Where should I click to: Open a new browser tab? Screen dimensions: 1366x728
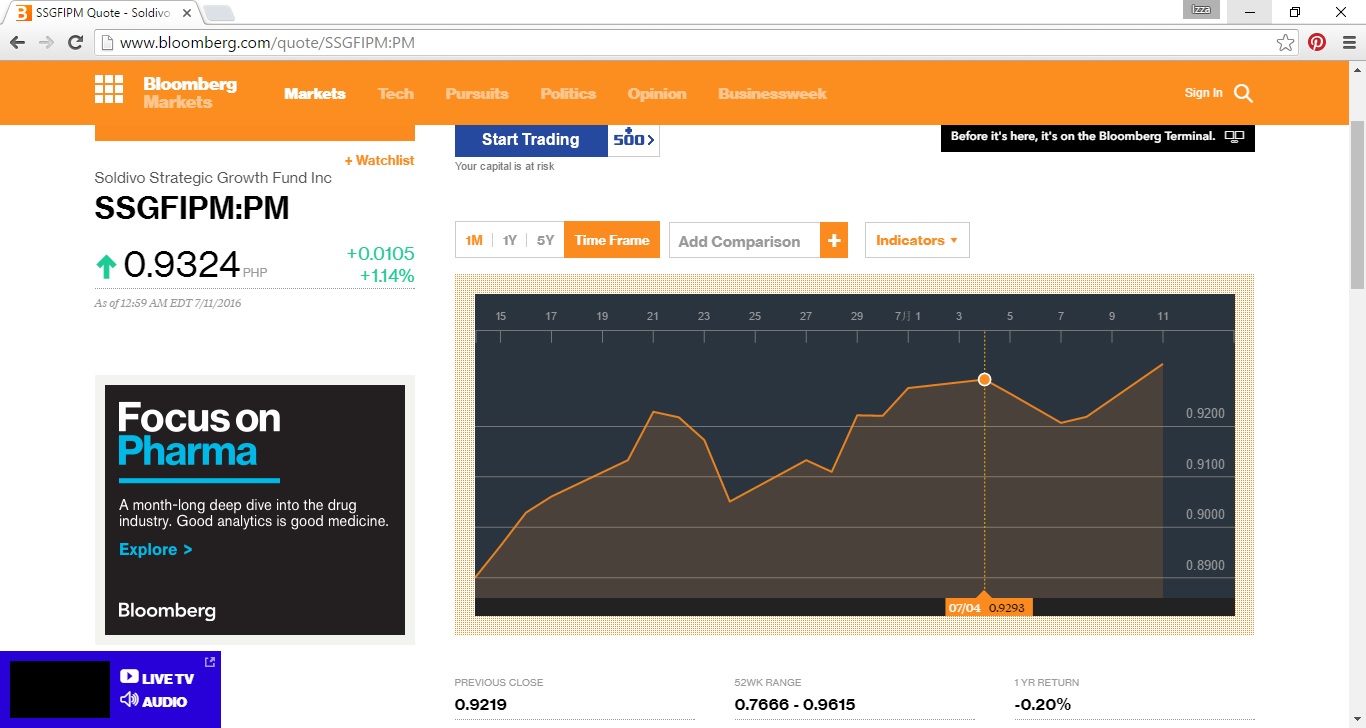[219, 13]
